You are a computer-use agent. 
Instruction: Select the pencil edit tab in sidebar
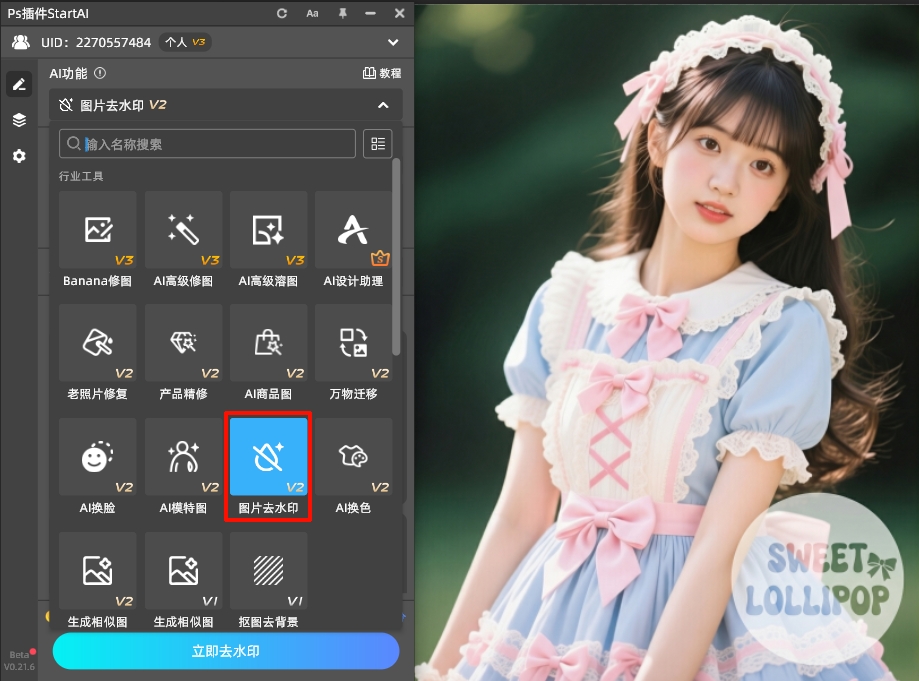coord(18,84)
